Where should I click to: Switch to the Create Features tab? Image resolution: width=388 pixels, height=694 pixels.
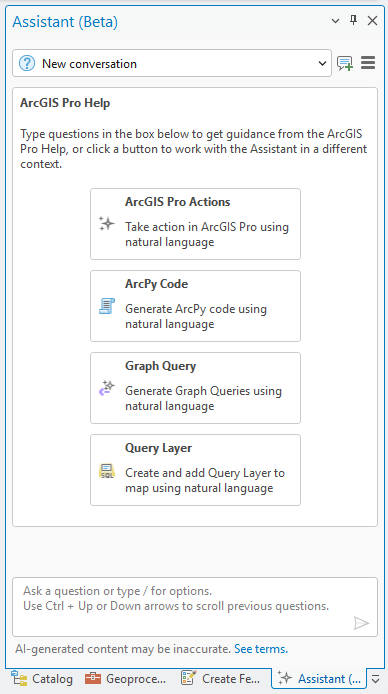[x=221, y=678]
